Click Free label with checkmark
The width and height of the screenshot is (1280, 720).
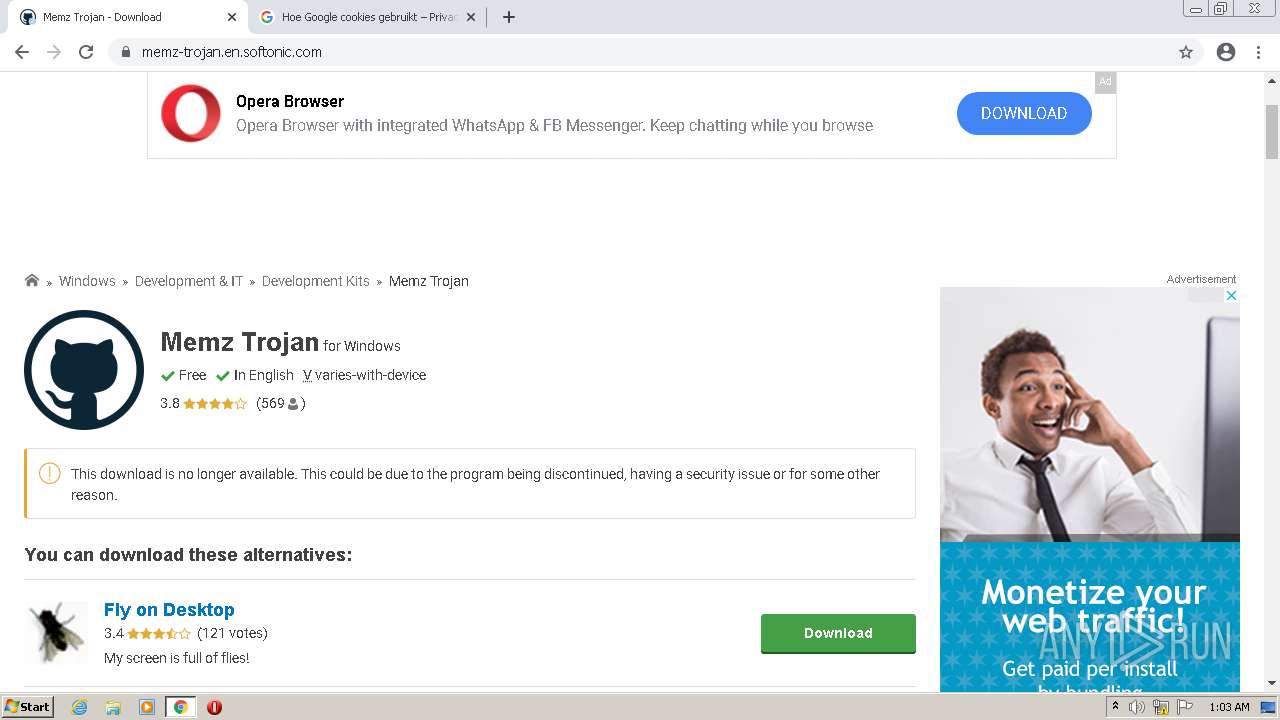(x=184, y=375)
